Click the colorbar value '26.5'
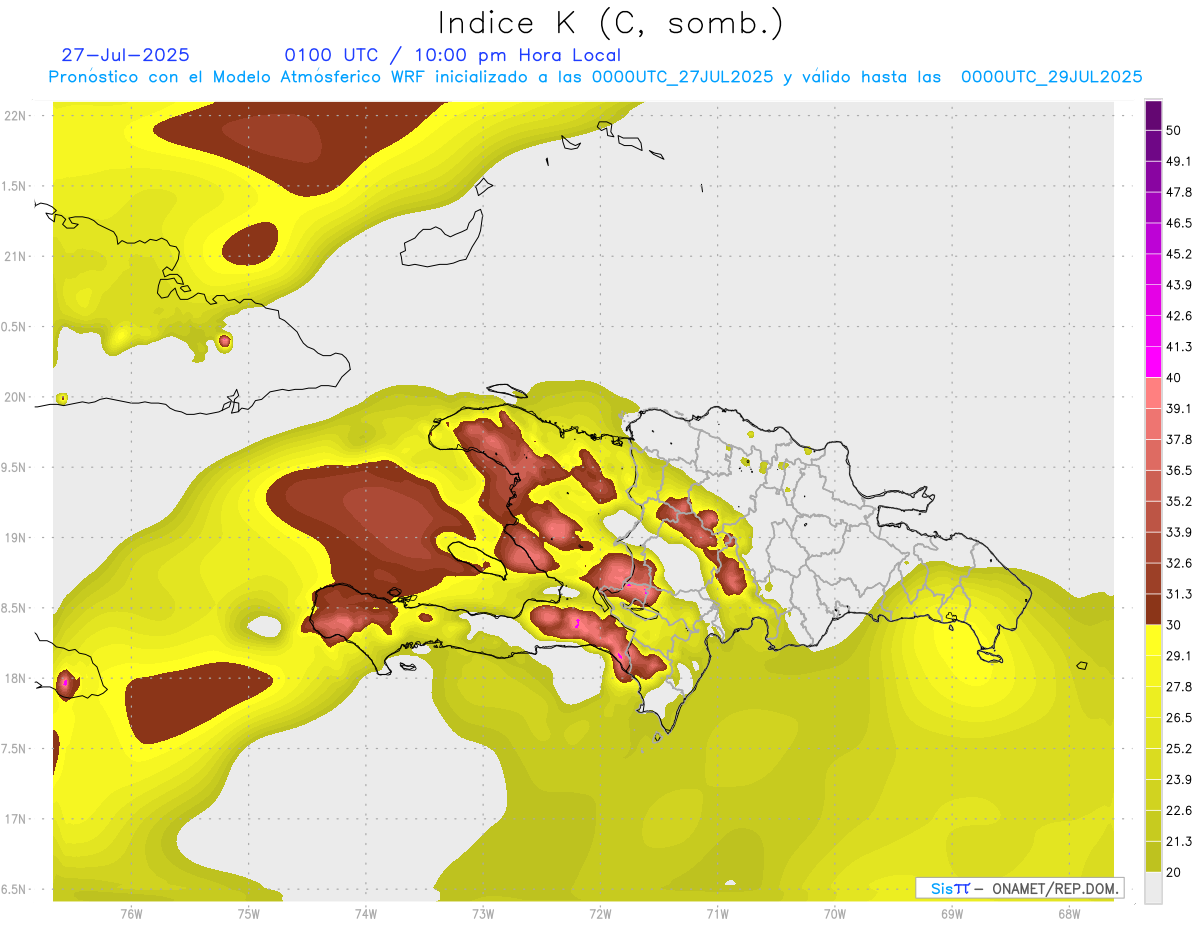 [1179, 717]
